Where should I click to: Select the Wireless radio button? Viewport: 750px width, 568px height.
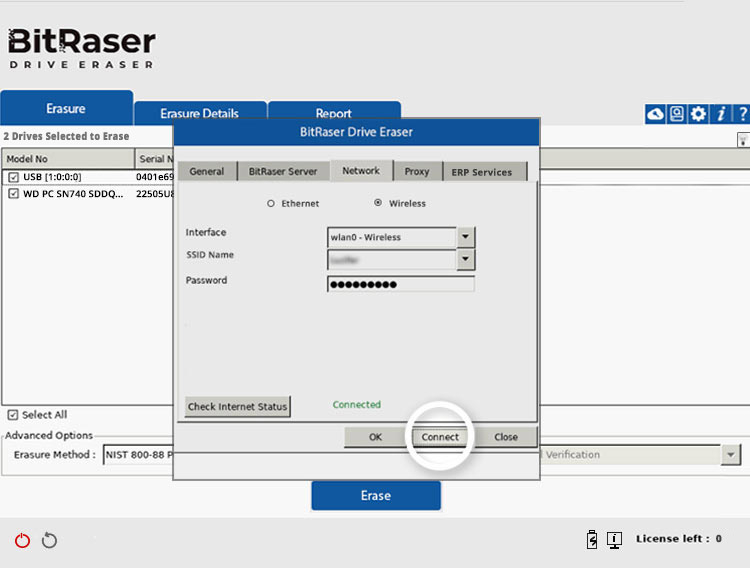pyautogui.click(x=378, y=203)
